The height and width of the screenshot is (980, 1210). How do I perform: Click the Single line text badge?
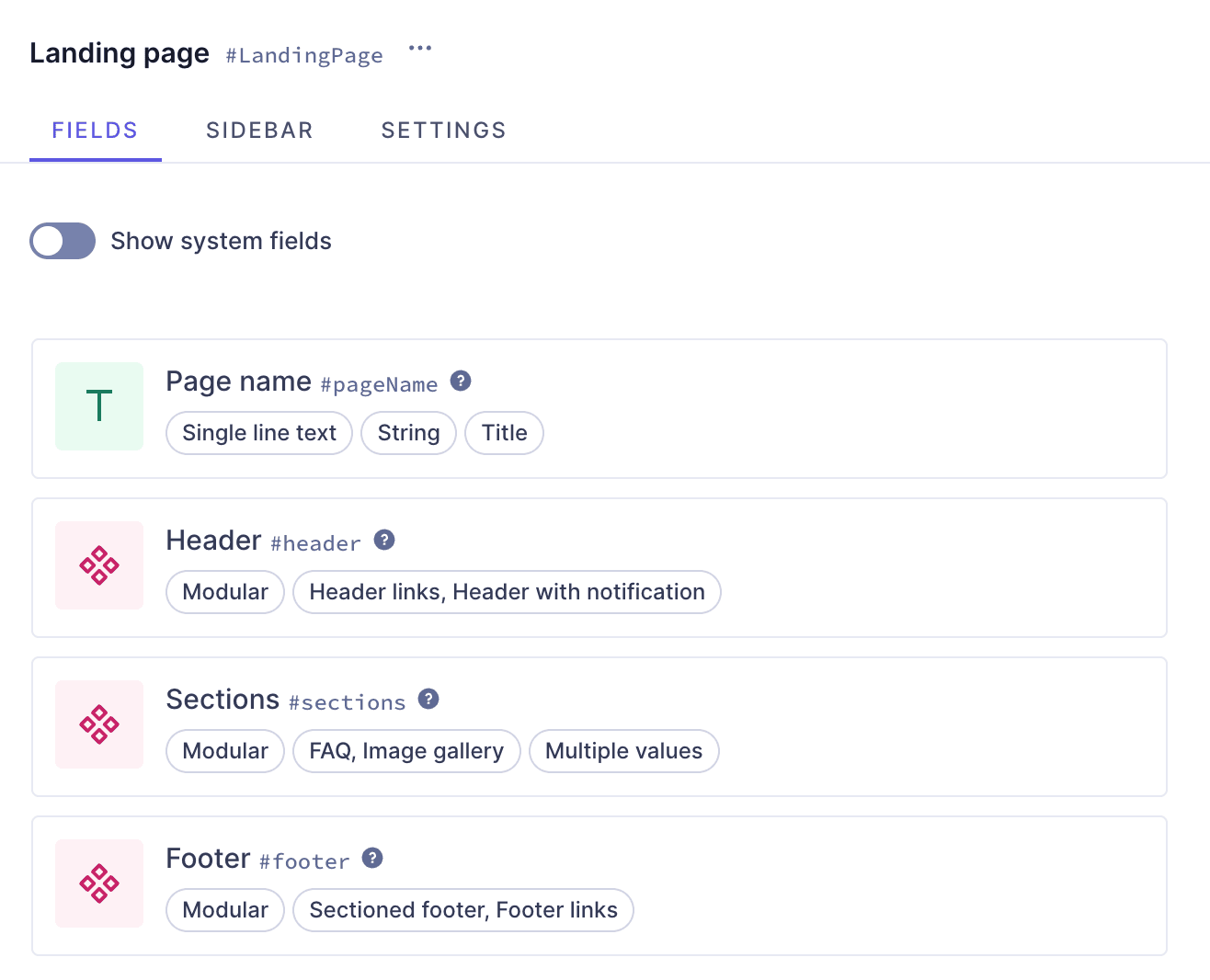point(258,432)
